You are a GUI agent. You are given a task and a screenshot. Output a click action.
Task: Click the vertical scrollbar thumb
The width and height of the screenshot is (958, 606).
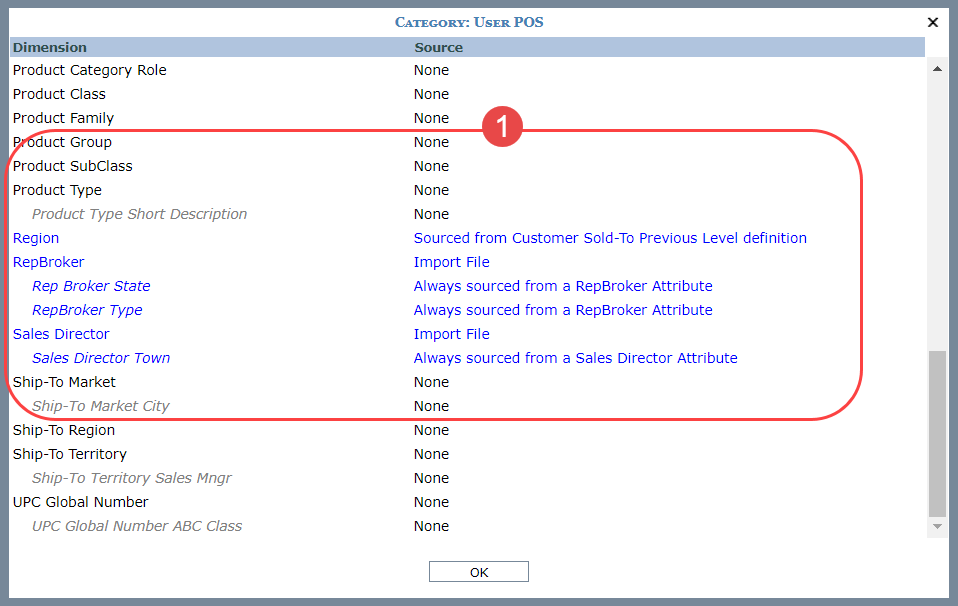click(937, 432)
